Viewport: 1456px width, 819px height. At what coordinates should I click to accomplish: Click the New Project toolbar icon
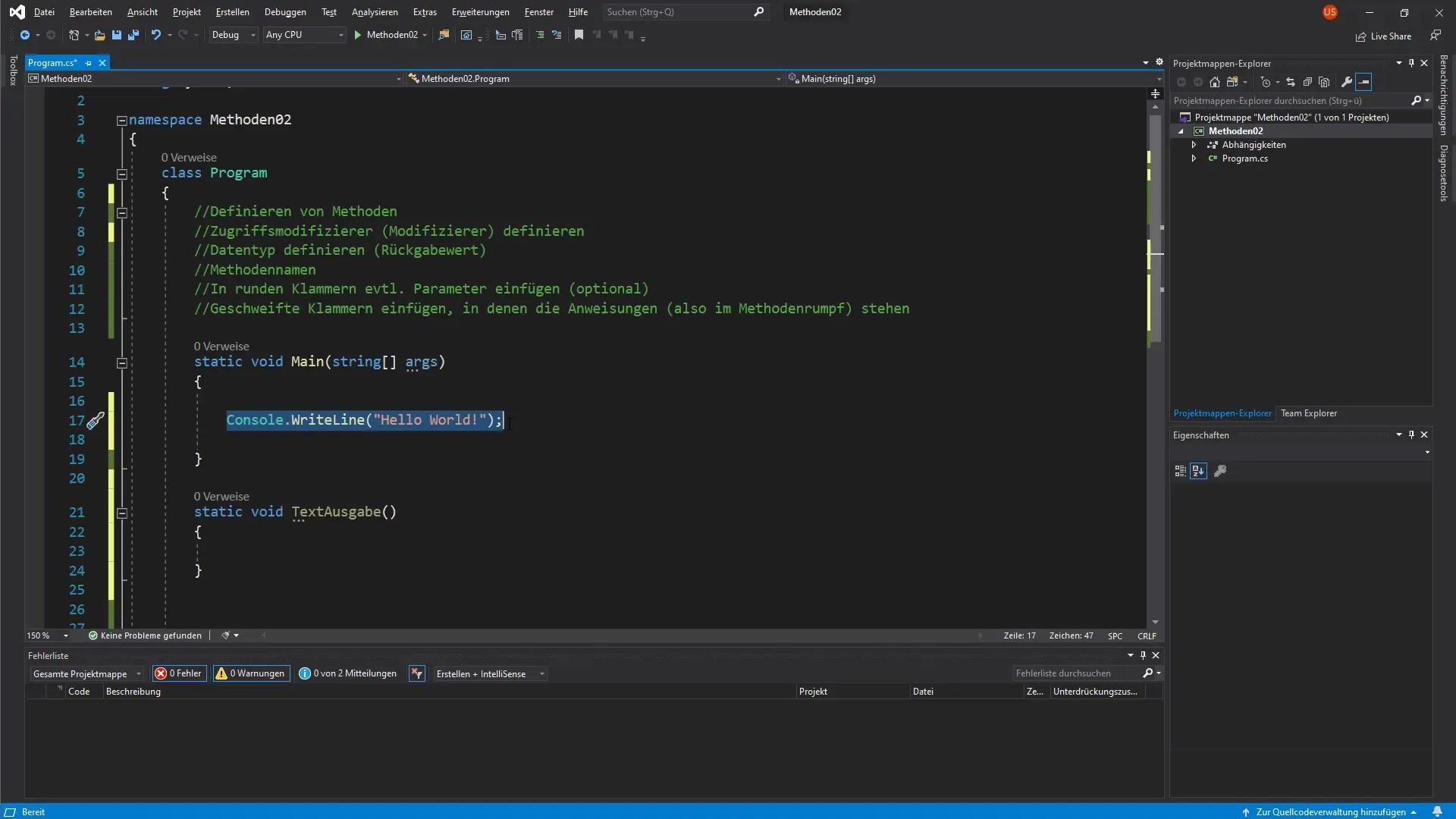click(74, 35)
